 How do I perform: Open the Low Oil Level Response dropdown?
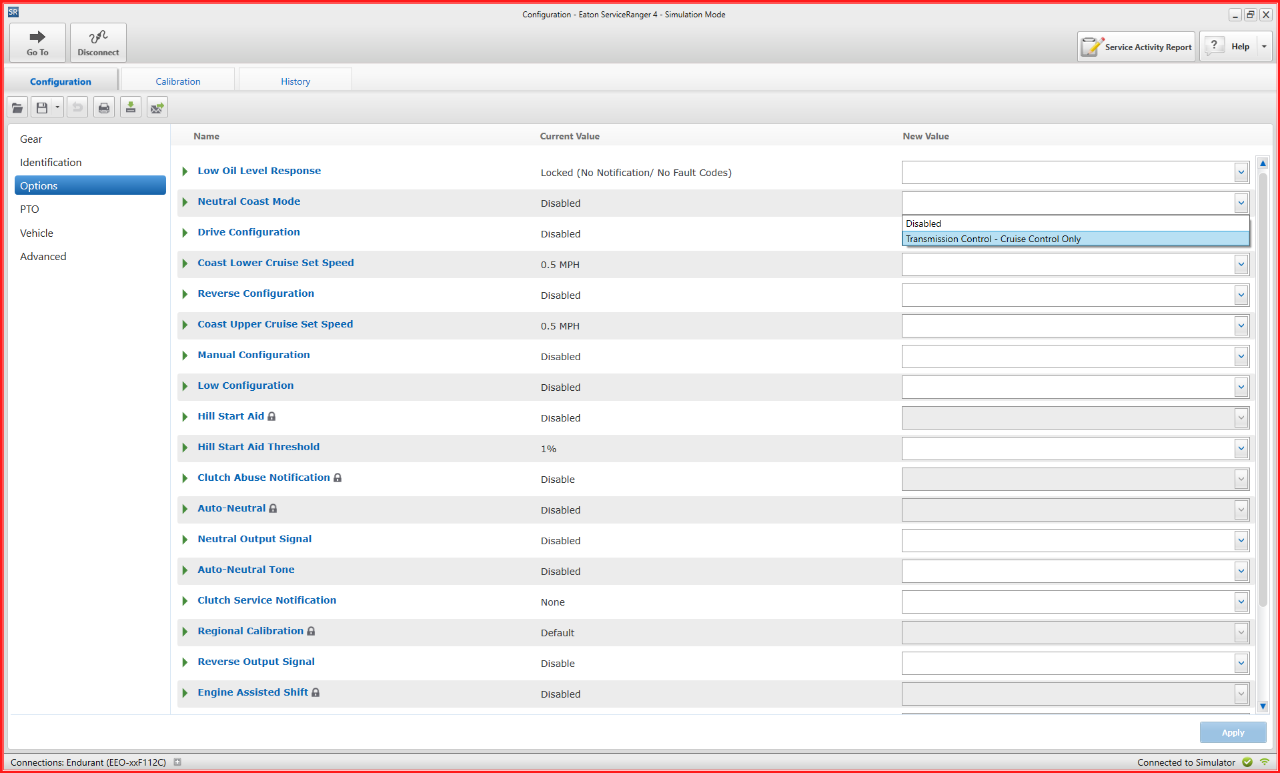1241,172
